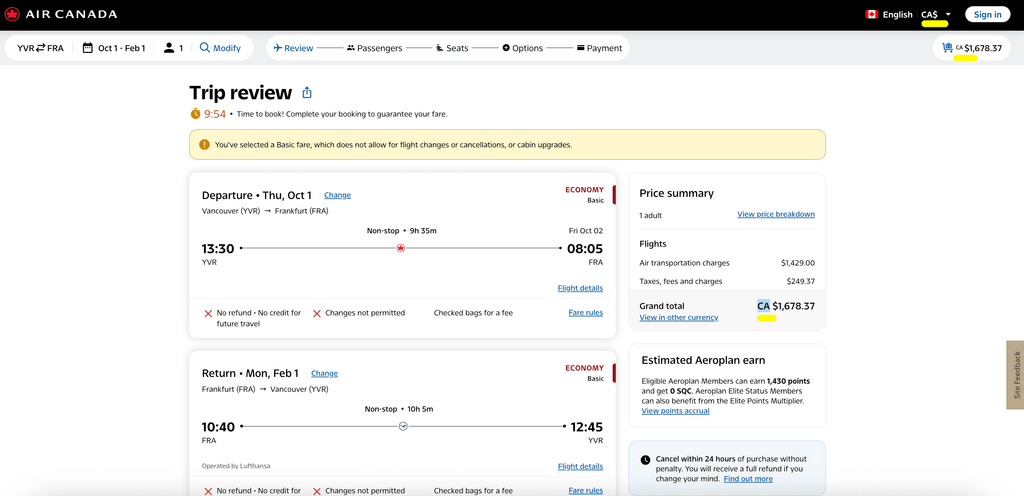Select English language option
This screenshot has width=1024, height=496.
(897, 14)
